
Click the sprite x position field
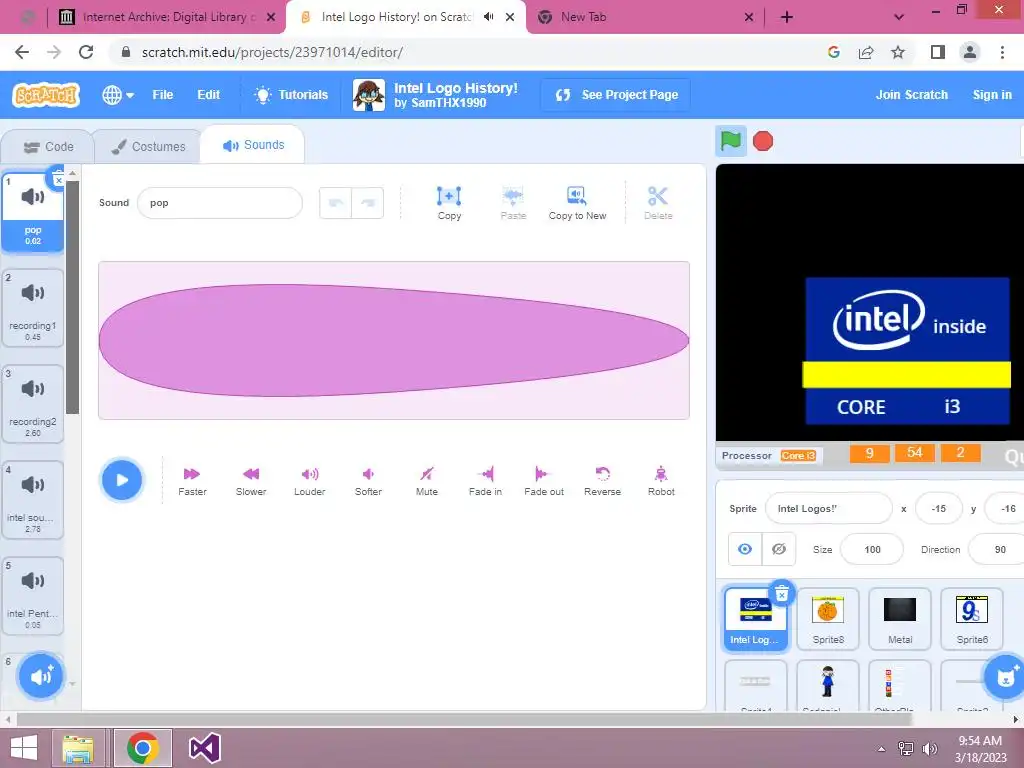point(938,509)
